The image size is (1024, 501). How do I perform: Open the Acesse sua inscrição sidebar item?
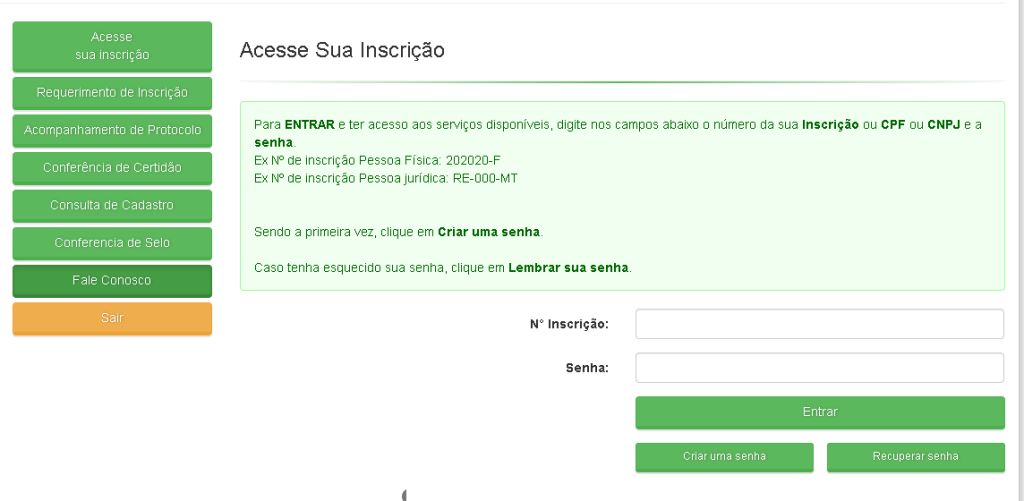[x=112, y=46]
